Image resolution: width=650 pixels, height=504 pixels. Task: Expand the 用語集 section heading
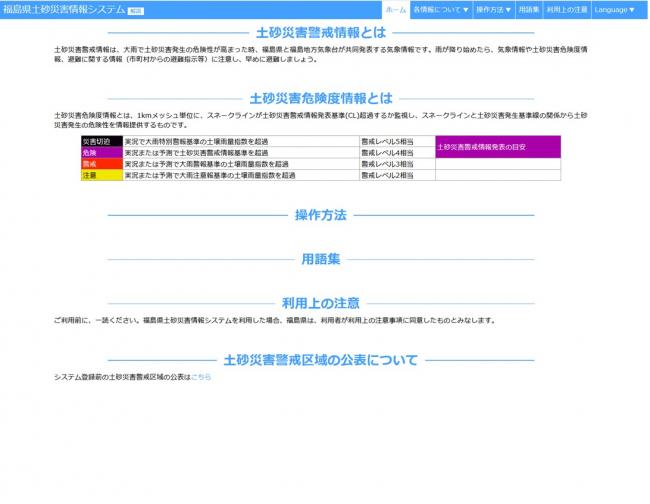tap(320, 258)
